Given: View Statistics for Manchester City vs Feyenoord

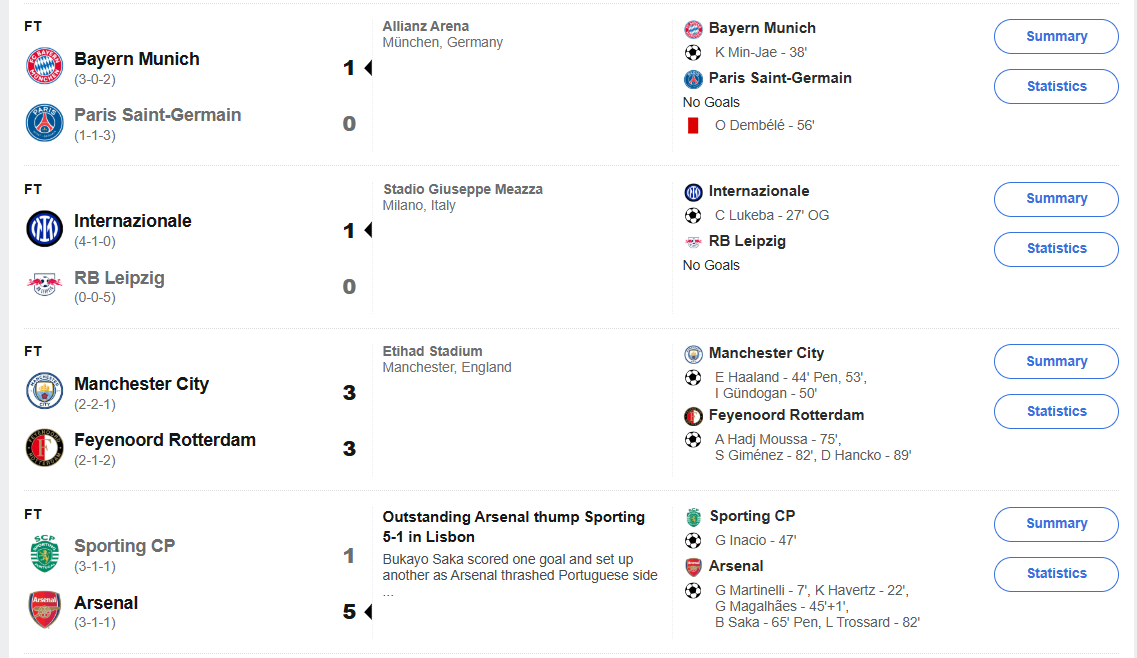Looking at the screenshot, I should (1056, 411).
